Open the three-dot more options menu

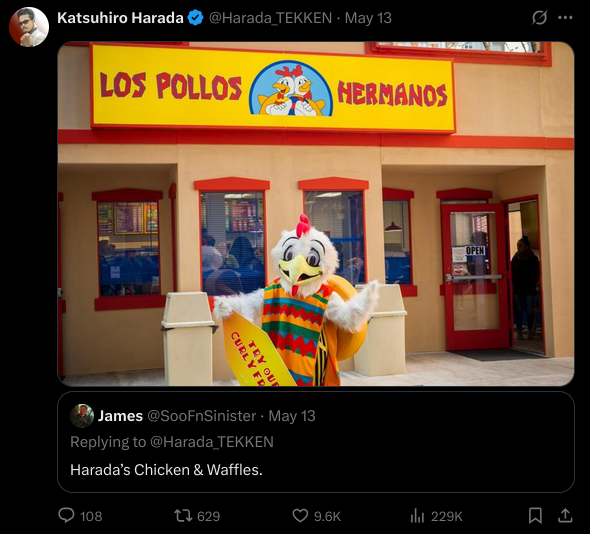pos(565,18)
